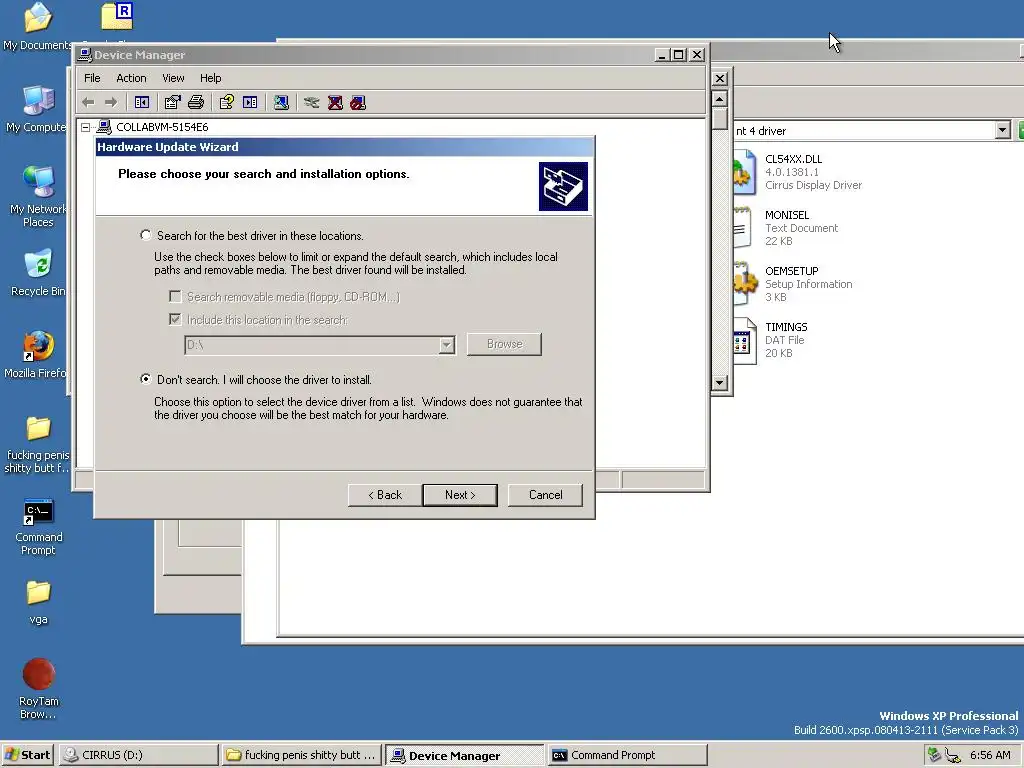
Task: Toggle 'Search removable media' checkbox
Action: click(175, 296)
